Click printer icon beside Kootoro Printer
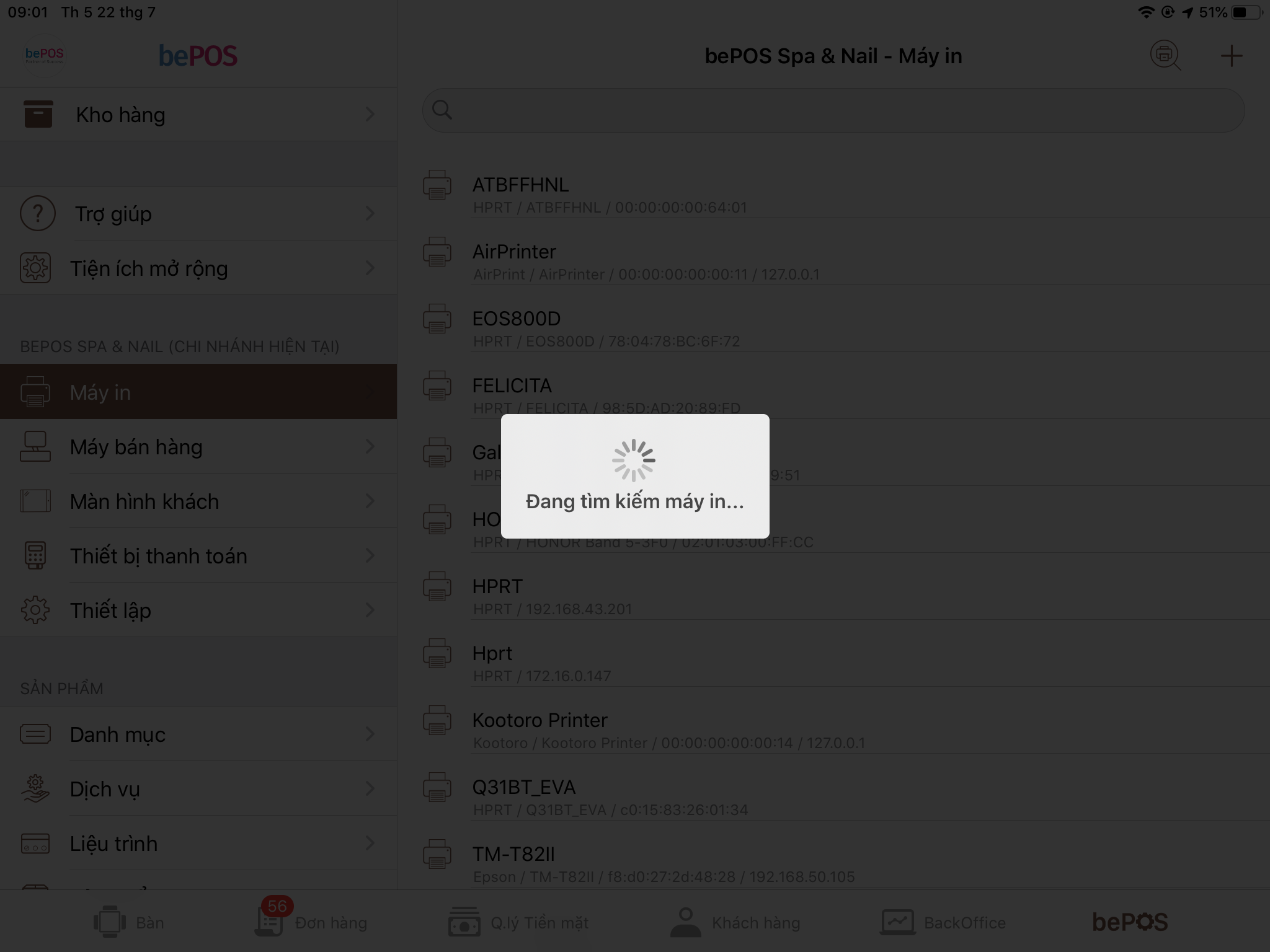Viewport: 1270px width, 952px height. click(x=437, y=720)
